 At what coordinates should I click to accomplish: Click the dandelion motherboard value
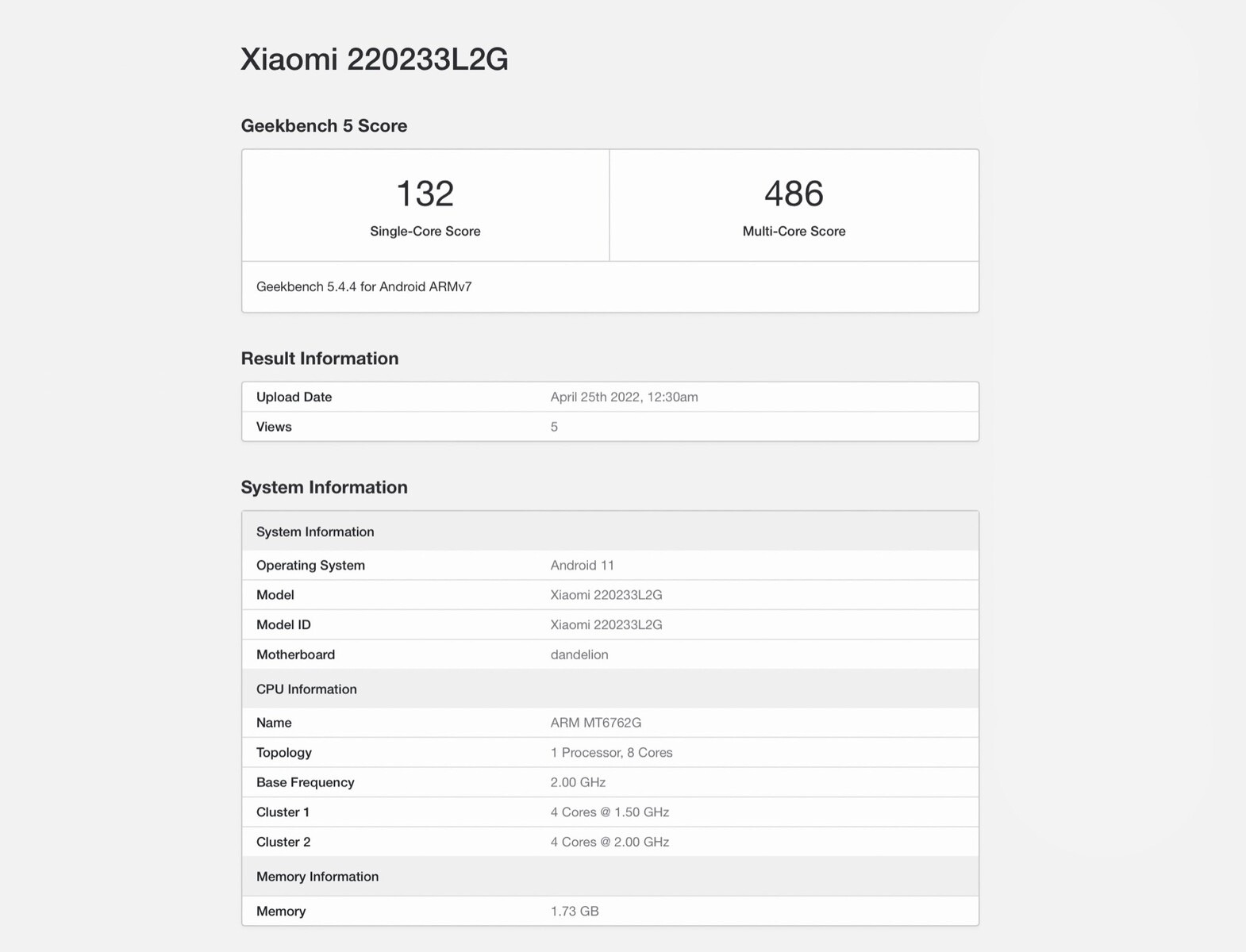click(579, 654)
